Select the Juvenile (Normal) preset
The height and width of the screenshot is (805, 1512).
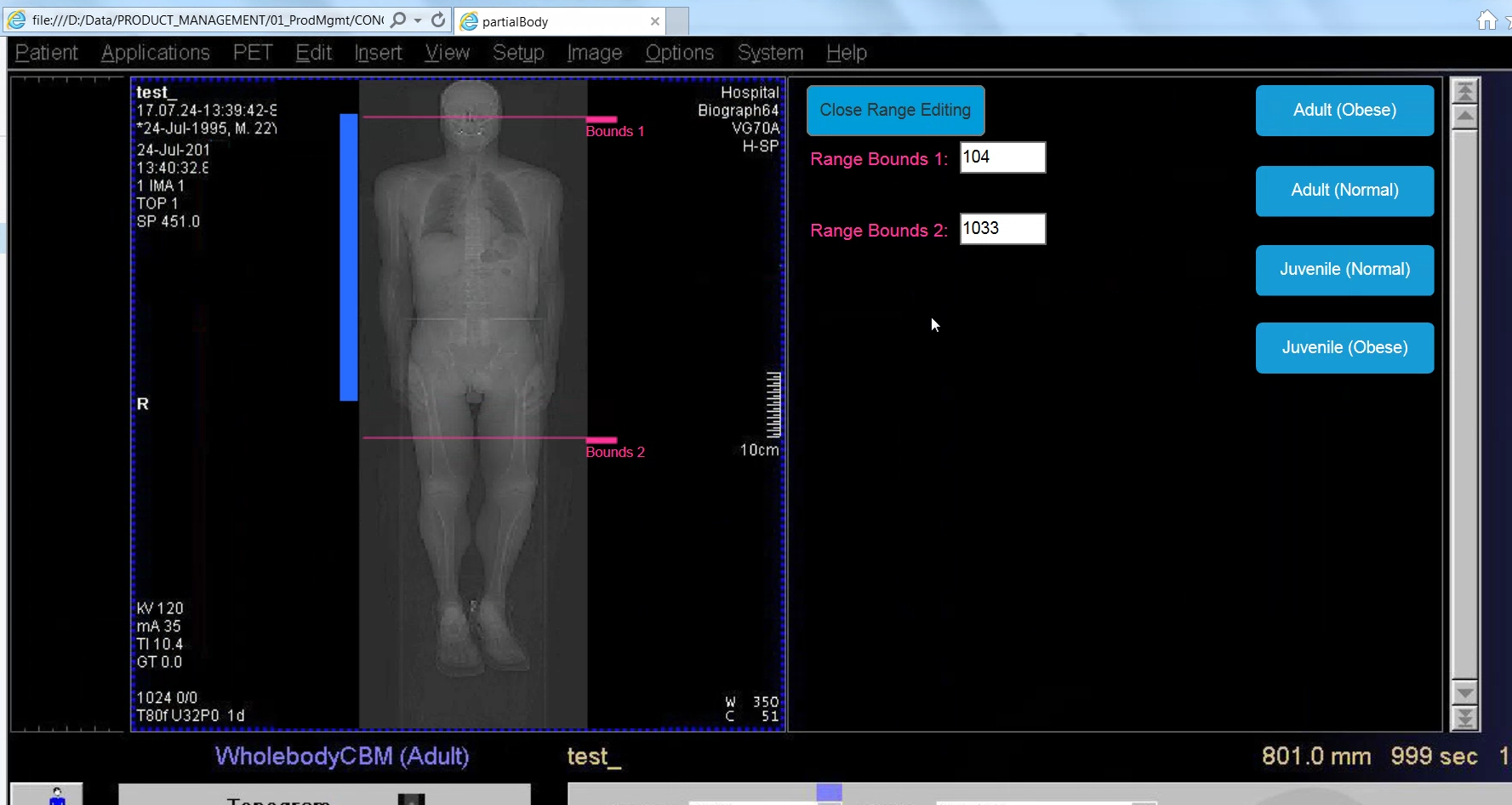click(1344, 270)
